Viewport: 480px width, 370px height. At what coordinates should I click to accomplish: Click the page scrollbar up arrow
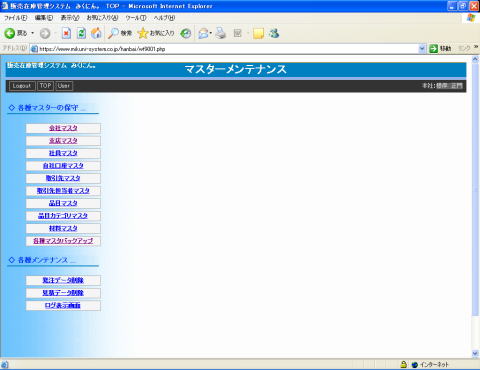(x=475, y=59)
